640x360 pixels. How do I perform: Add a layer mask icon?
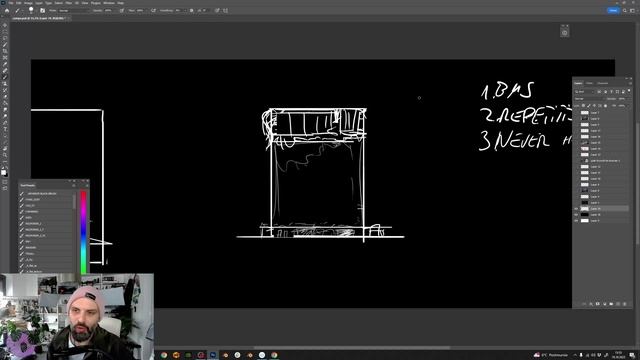[598, 304]
